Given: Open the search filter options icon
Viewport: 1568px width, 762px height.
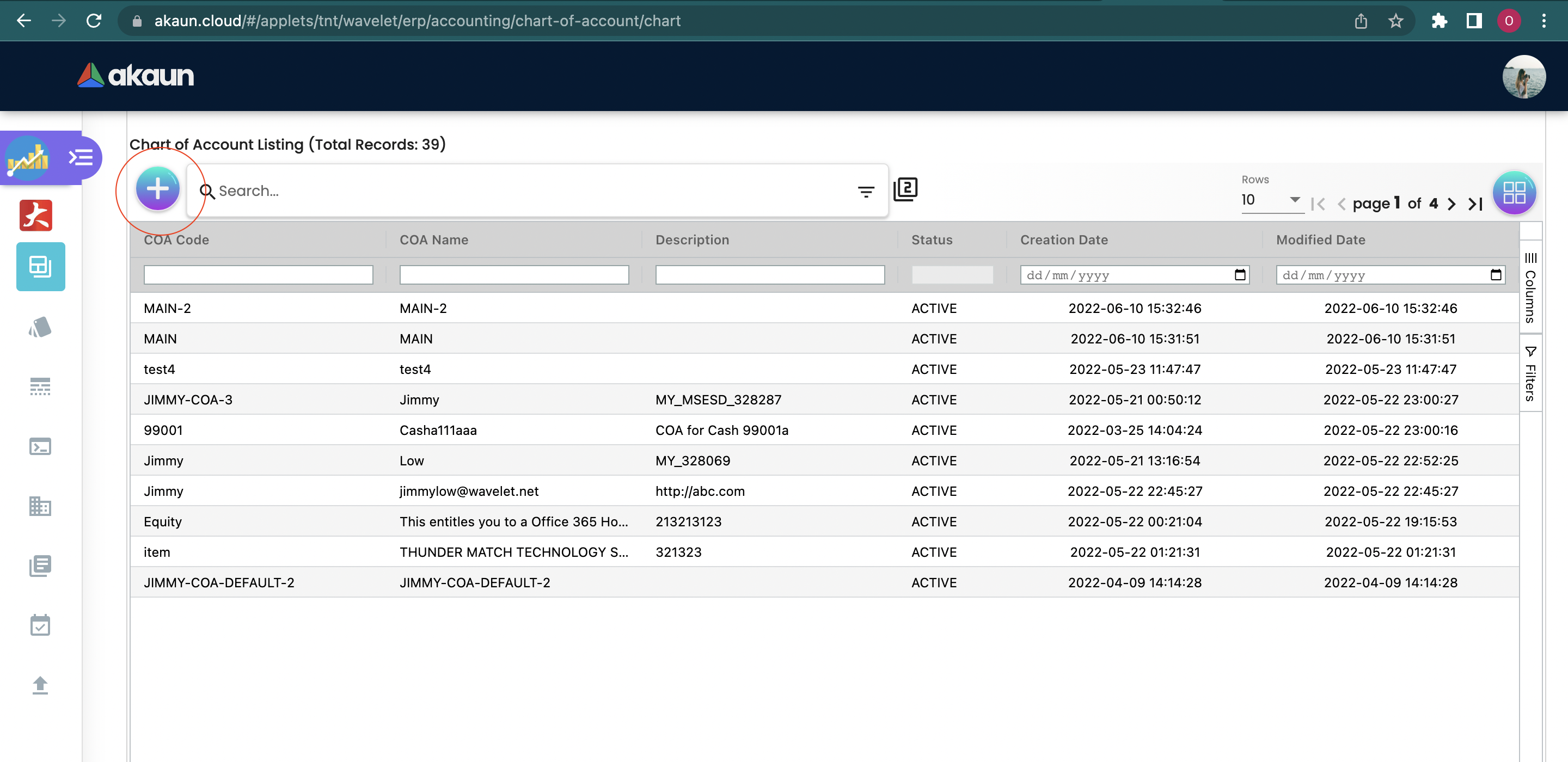Looking at the screenshot, I should point(866,192).
